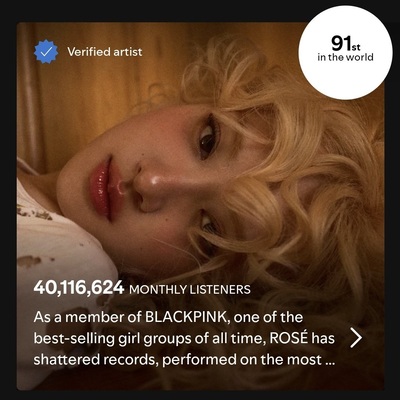Click the Verified artist label
Image resolution: width=400 pixels, height=400 pixels.
click(x=105, y=52)
